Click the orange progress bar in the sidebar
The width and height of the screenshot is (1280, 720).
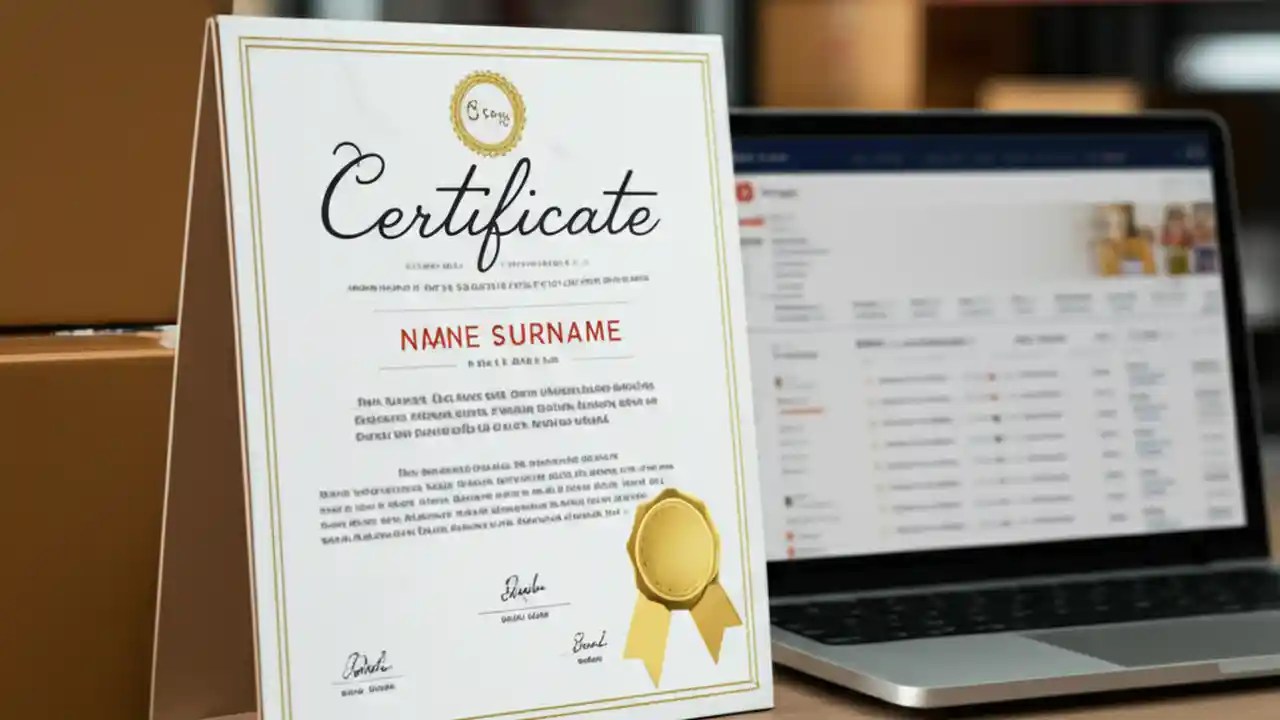click(801, 410)
